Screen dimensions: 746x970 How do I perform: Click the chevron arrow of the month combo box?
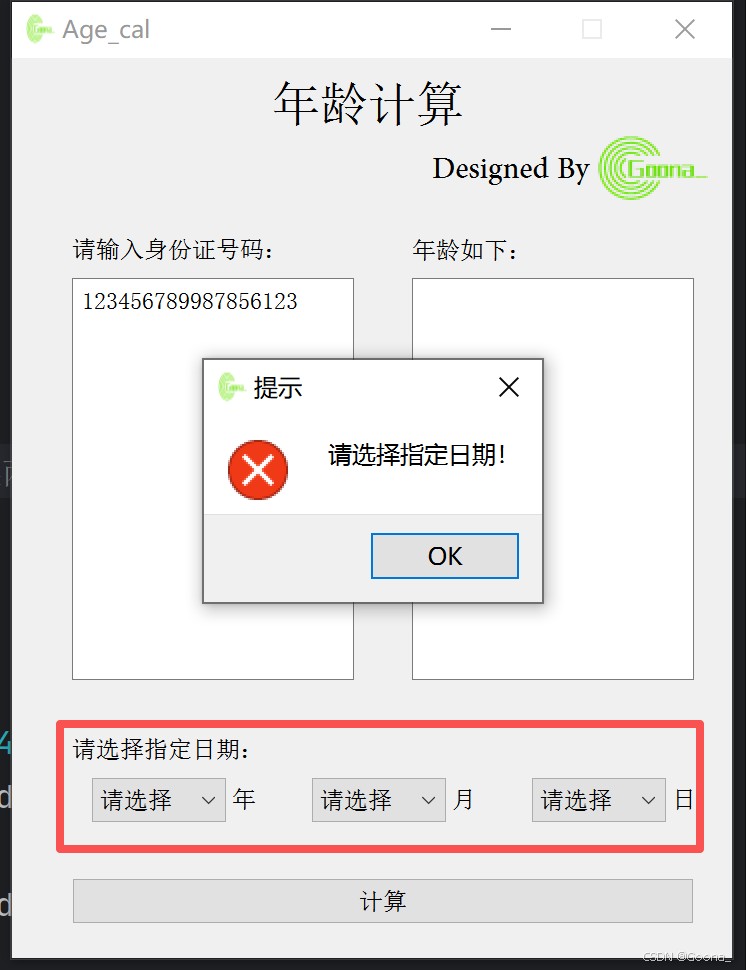(429, 800)
